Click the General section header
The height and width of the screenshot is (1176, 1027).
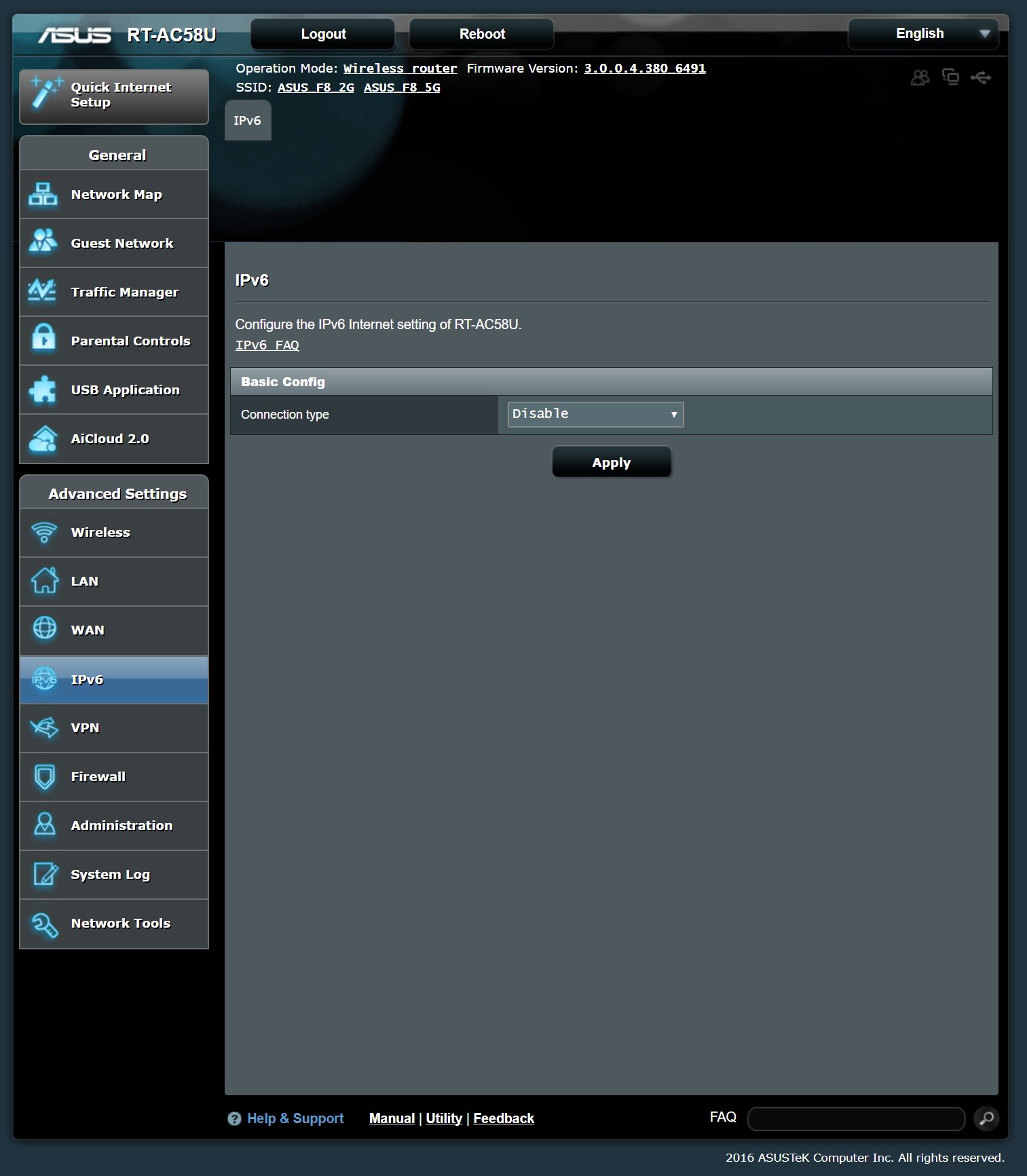(x=114, y=155)
